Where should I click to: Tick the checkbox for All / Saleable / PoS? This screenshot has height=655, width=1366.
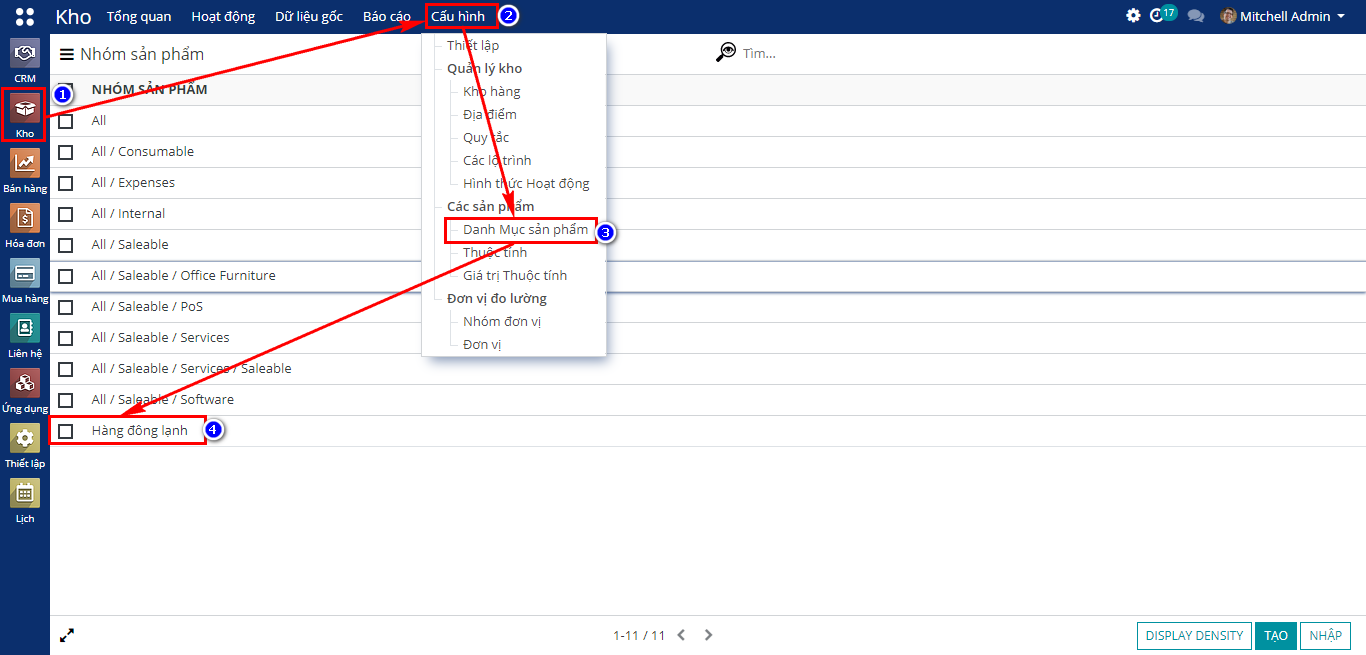pos(65,307)
